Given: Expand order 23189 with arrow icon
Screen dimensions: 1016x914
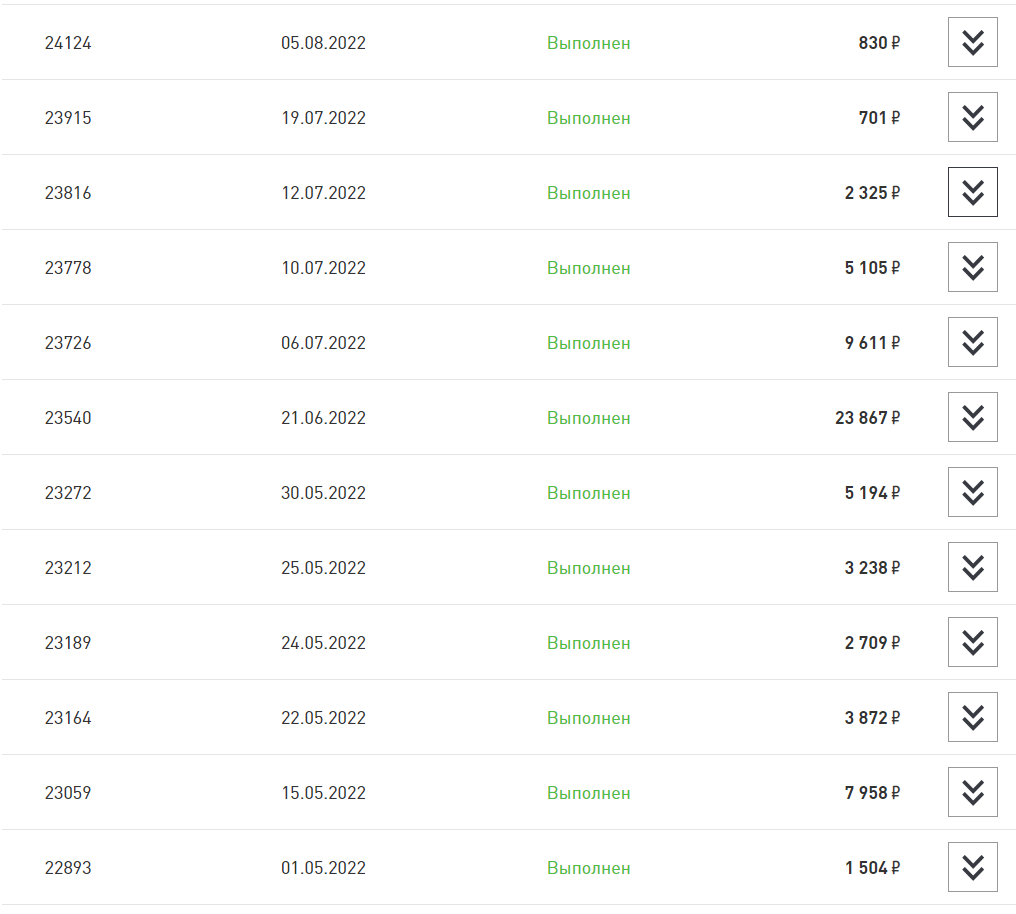Looking at the screenshot, I should tap(972, 643).
